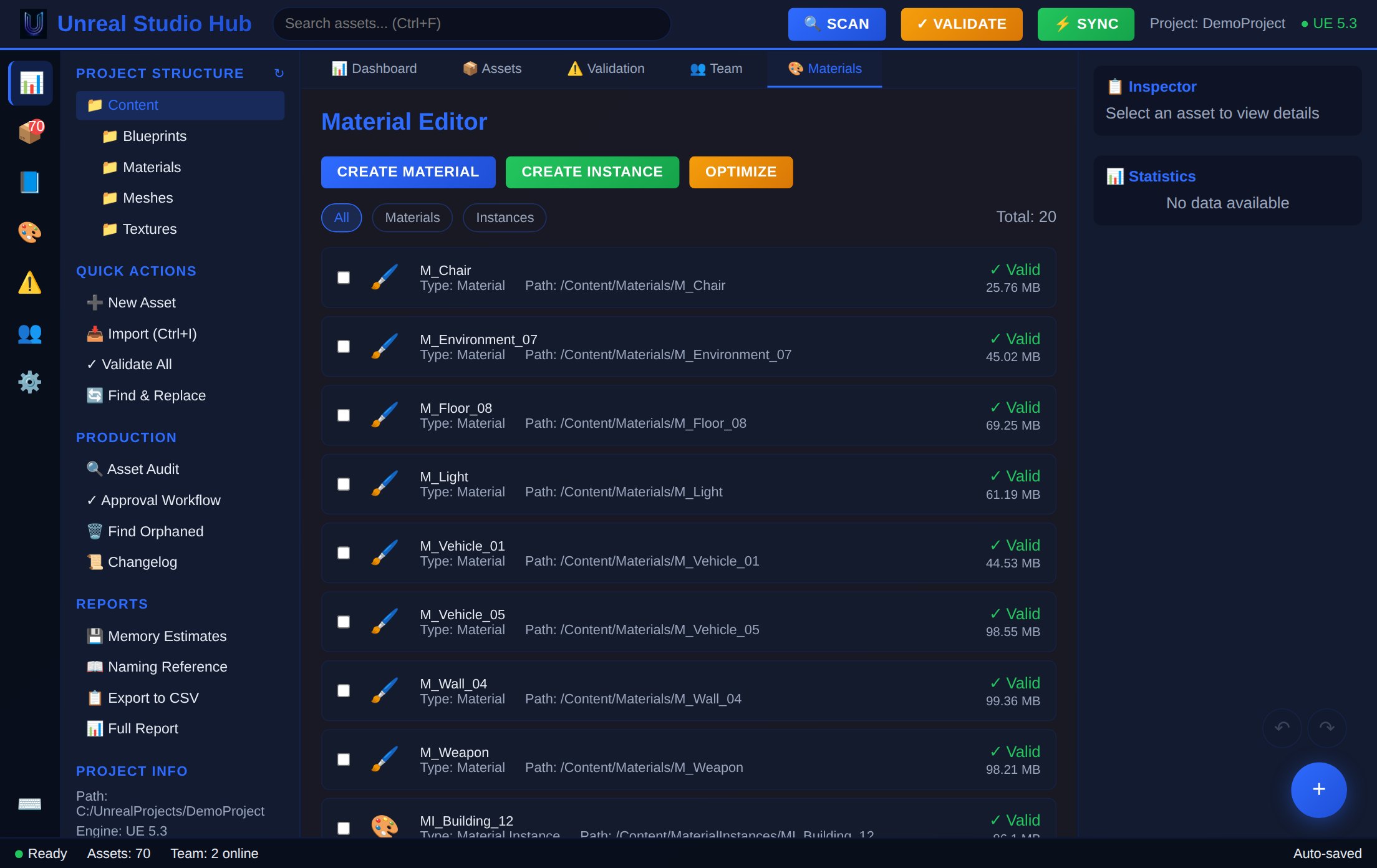The width and height of the screenshot is (1377, 868).
Task: Check the M_Chair checkbox
Action: click(344, 277)
